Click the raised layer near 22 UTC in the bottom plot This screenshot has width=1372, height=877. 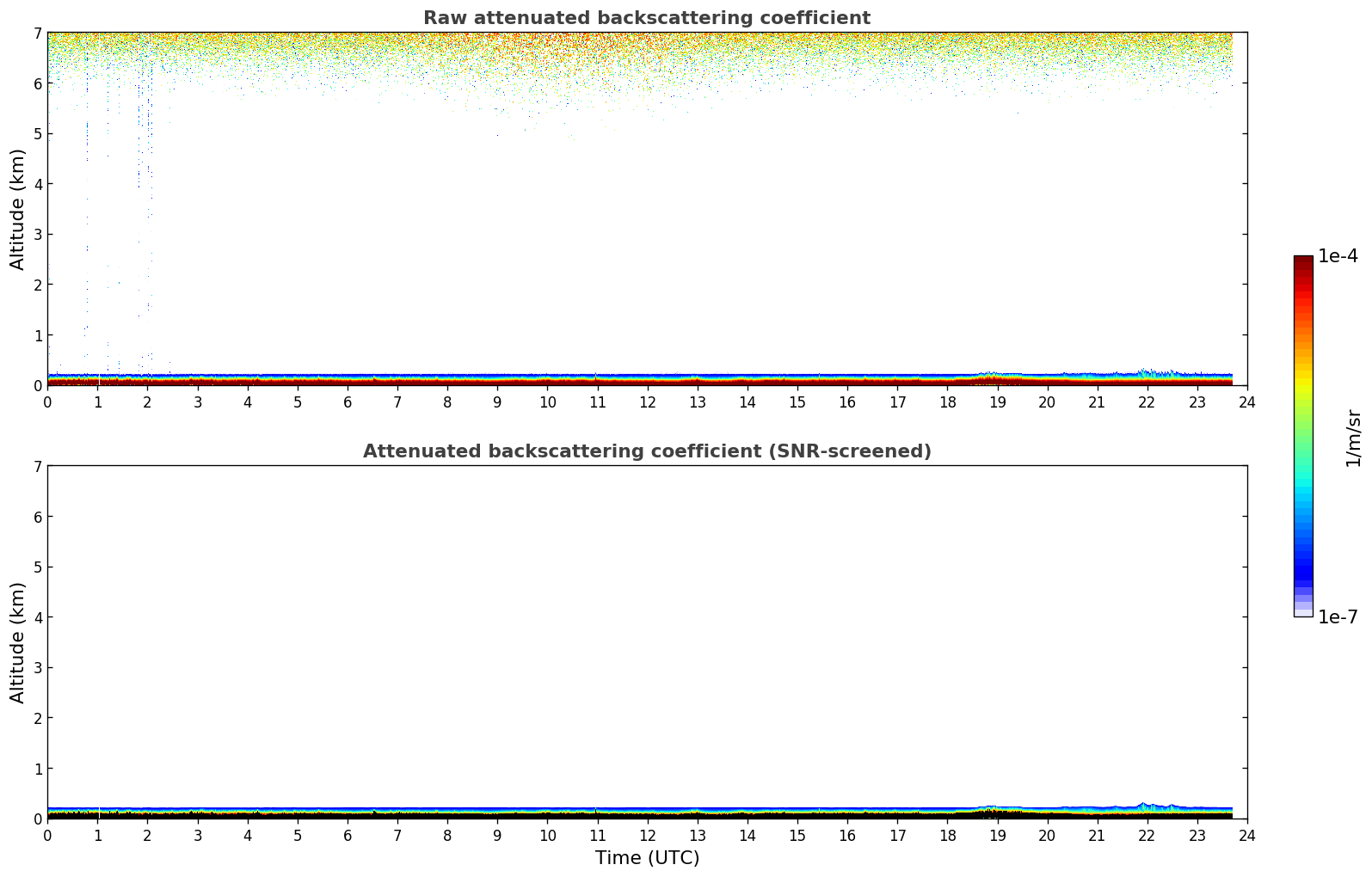pos(1143,806)
